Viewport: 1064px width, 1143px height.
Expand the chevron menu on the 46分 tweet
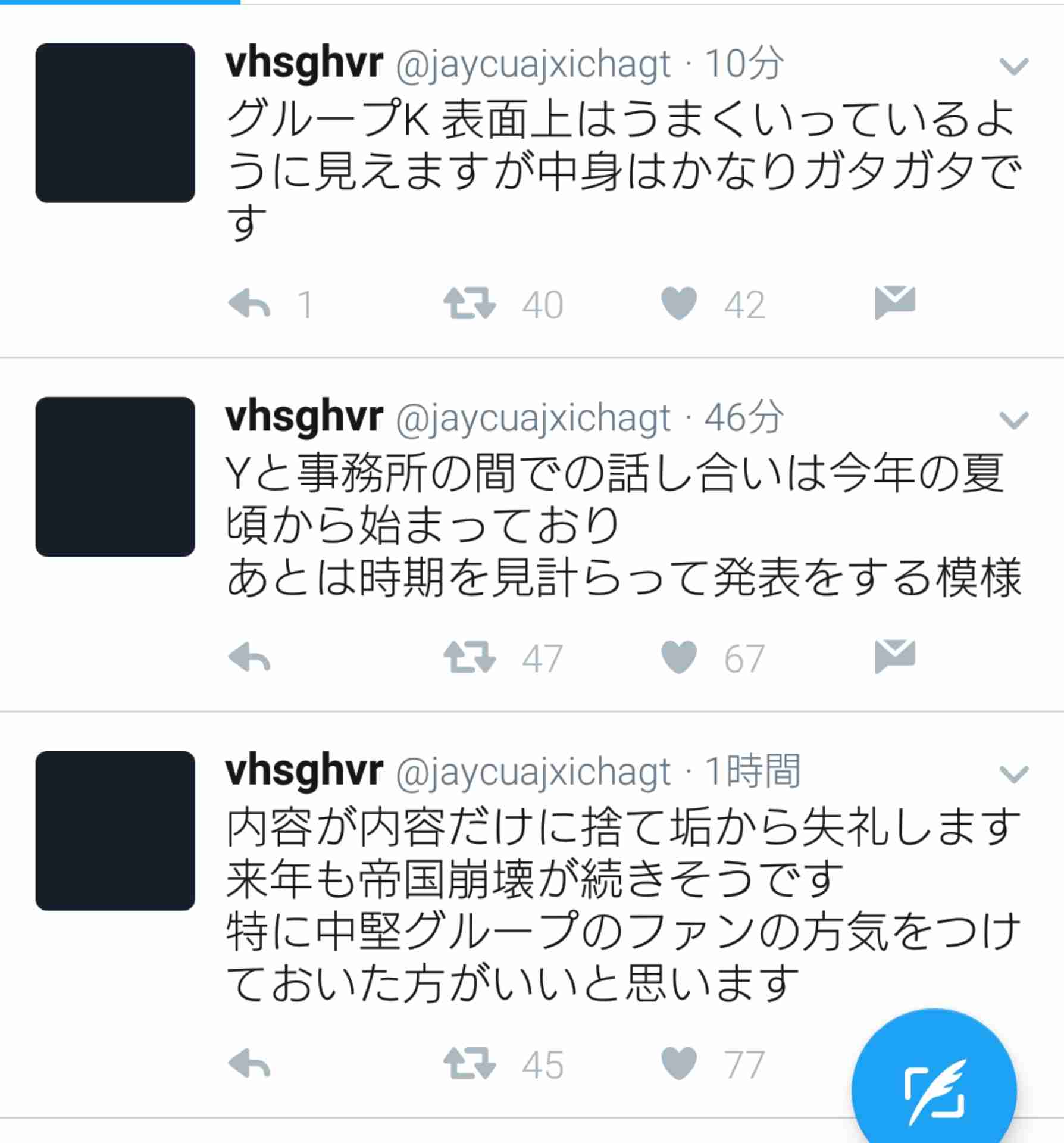click(x=1014, y=420)
